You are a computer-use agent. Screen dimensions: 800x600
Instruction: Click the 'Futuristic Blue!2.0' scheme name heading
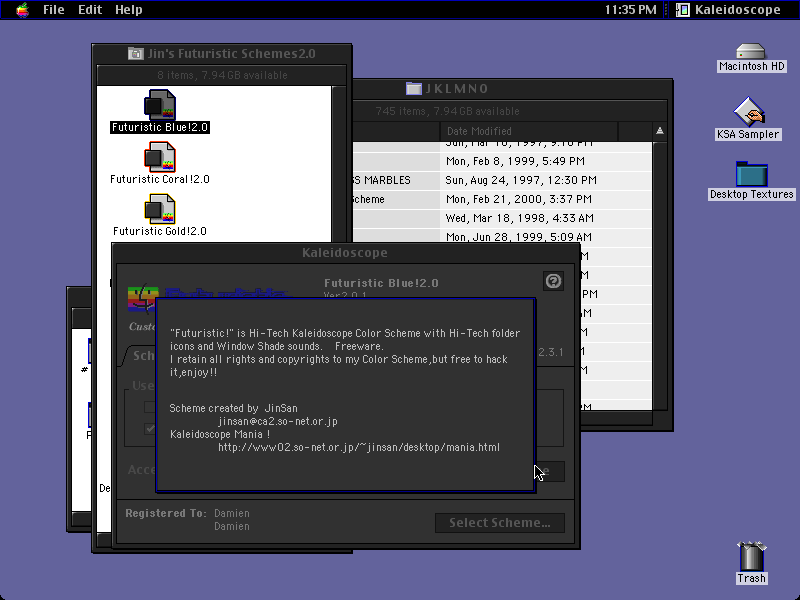381,283
